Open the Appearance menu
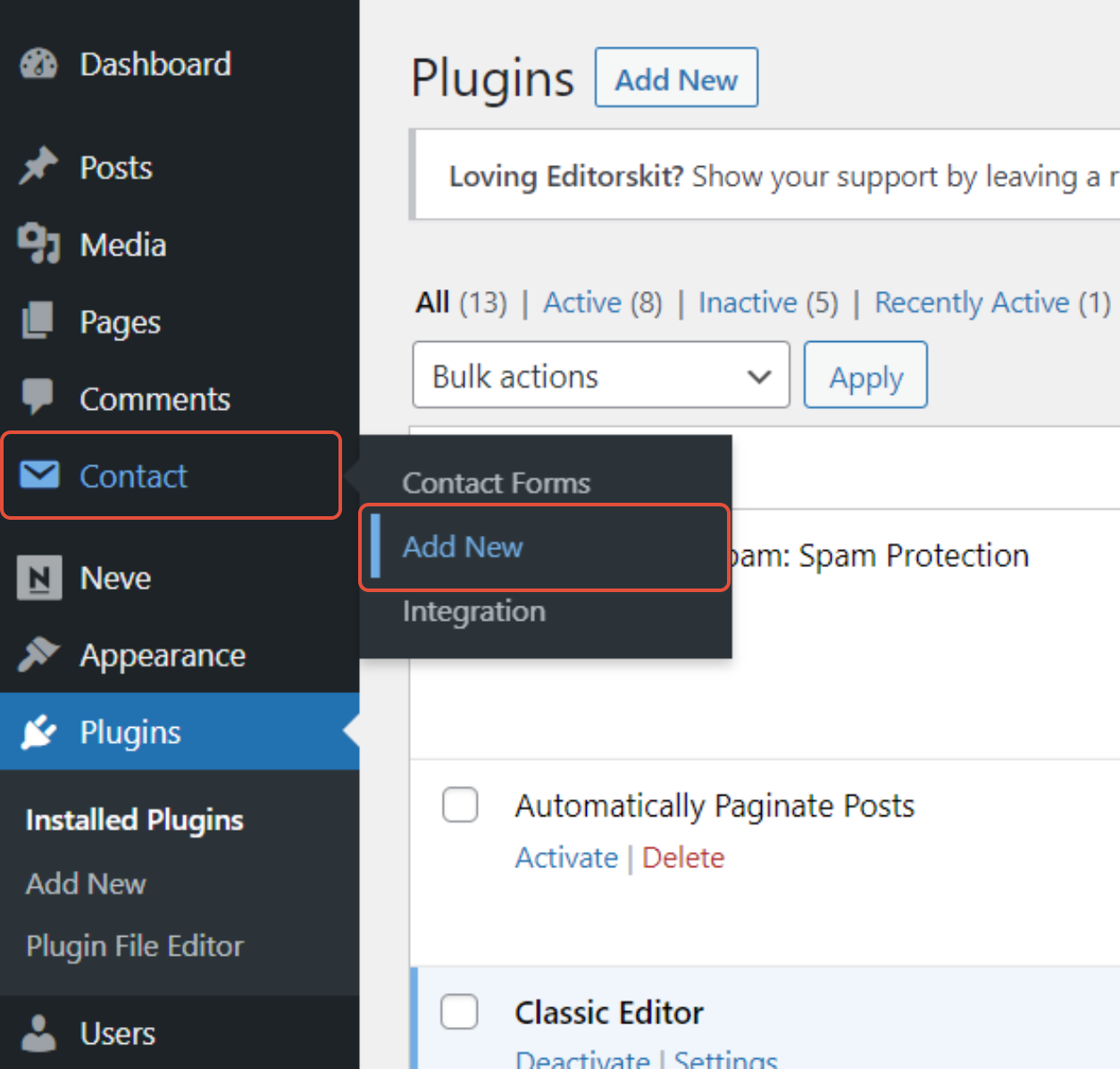Screen dimensions: 1120x1069 coord(180,655)
